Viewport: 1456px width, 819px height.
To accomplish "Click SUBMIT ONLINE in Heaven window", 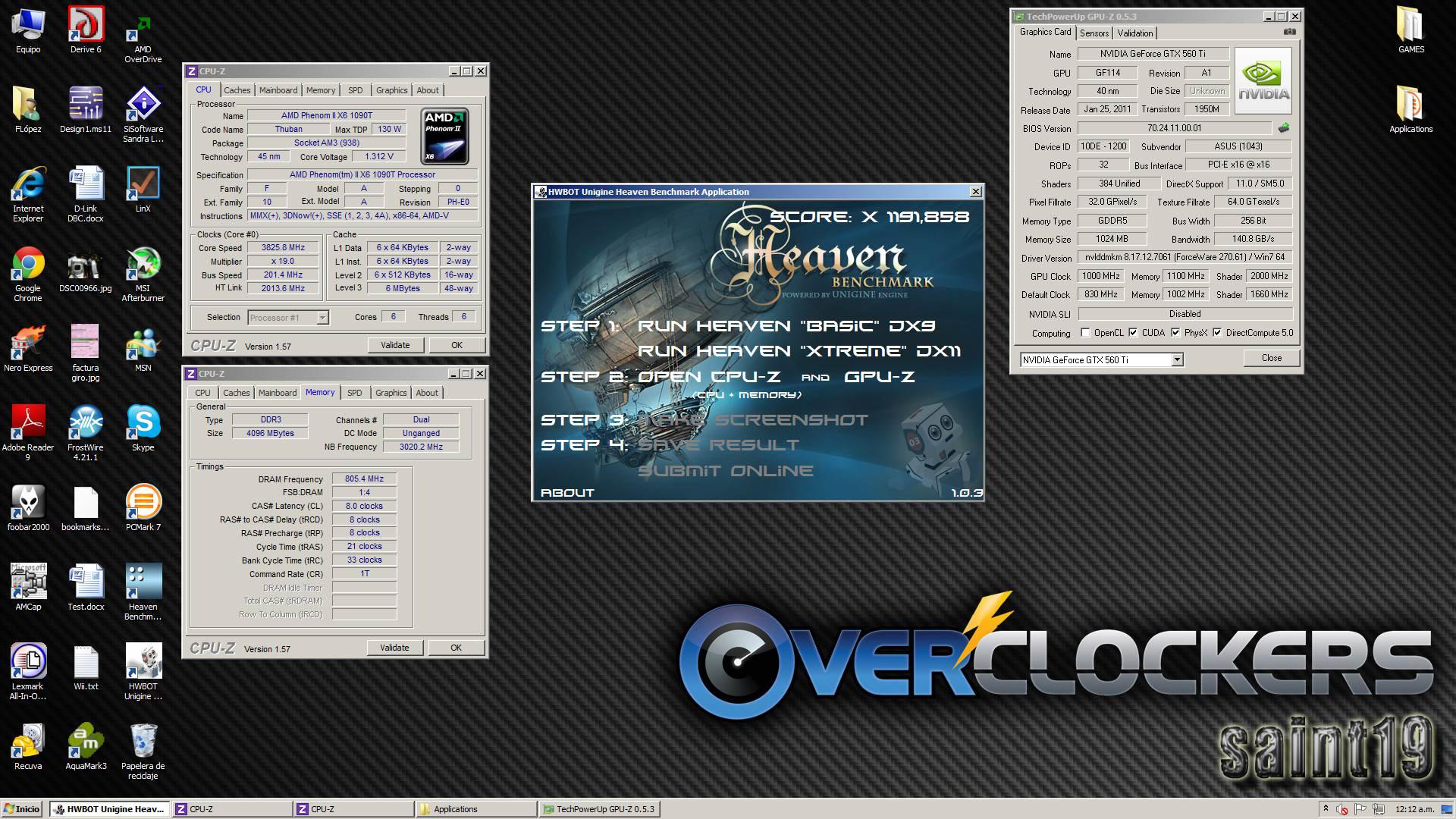I will click(x=726, y=471).
